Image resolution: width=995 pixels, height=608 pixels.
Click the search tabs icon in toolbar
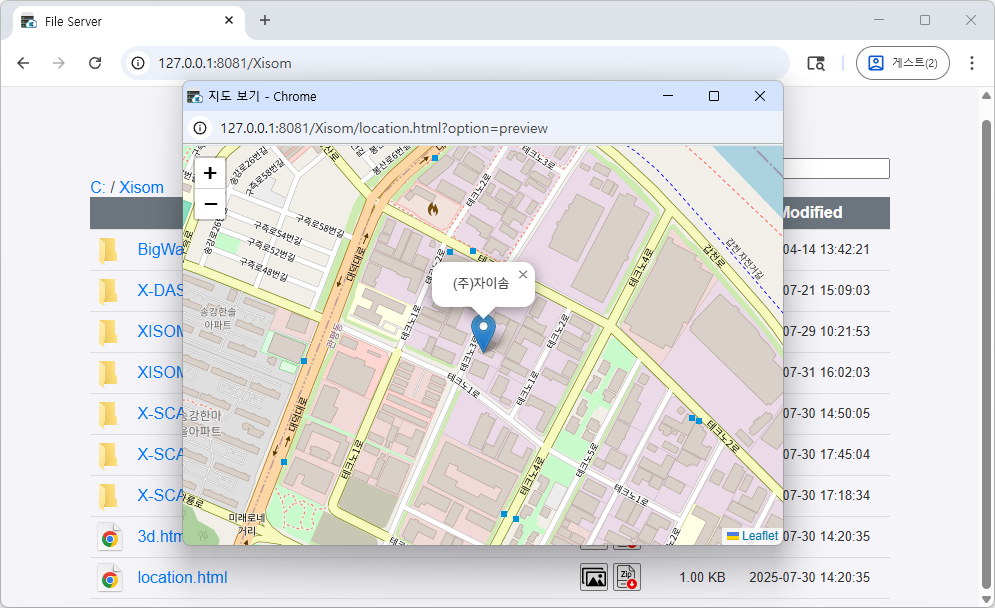coord(815,63)
